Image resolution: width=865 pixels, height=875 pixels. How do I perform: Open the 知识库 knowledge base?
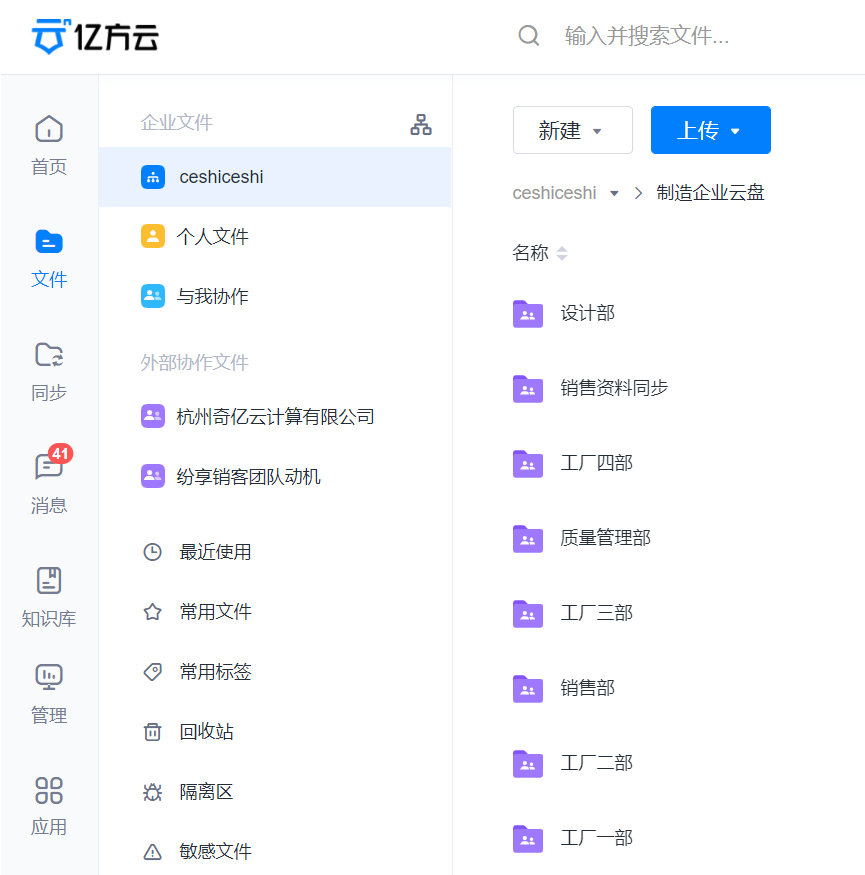click(48, 596)
